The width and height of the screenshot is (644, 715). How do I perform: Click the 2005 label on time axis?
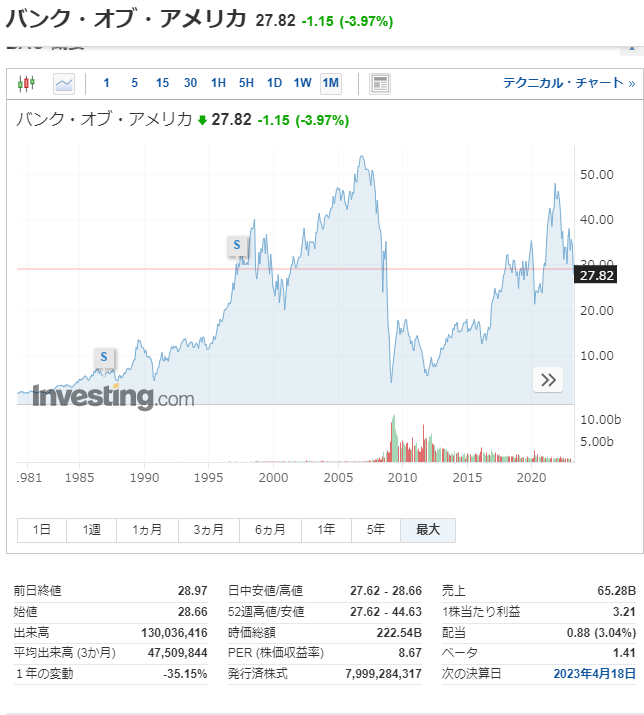[338, 478]
